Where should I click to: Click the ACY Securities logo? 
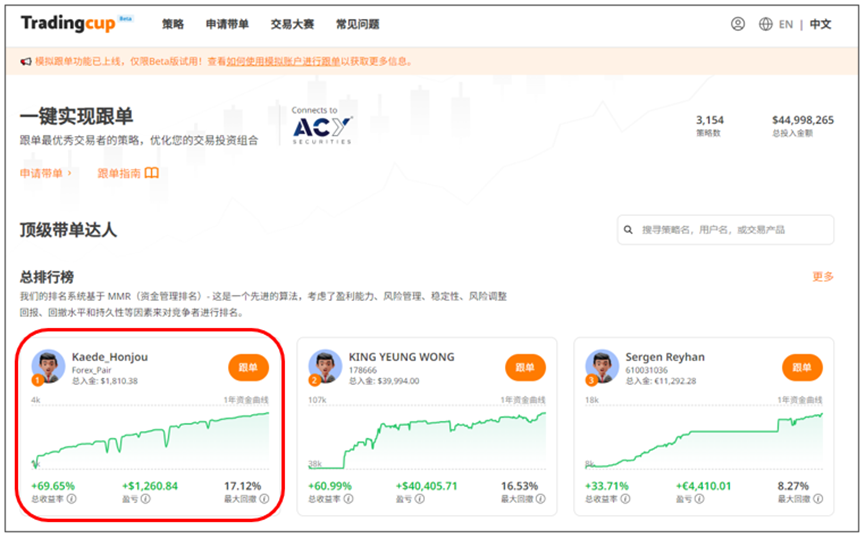[x=323, y=129]
